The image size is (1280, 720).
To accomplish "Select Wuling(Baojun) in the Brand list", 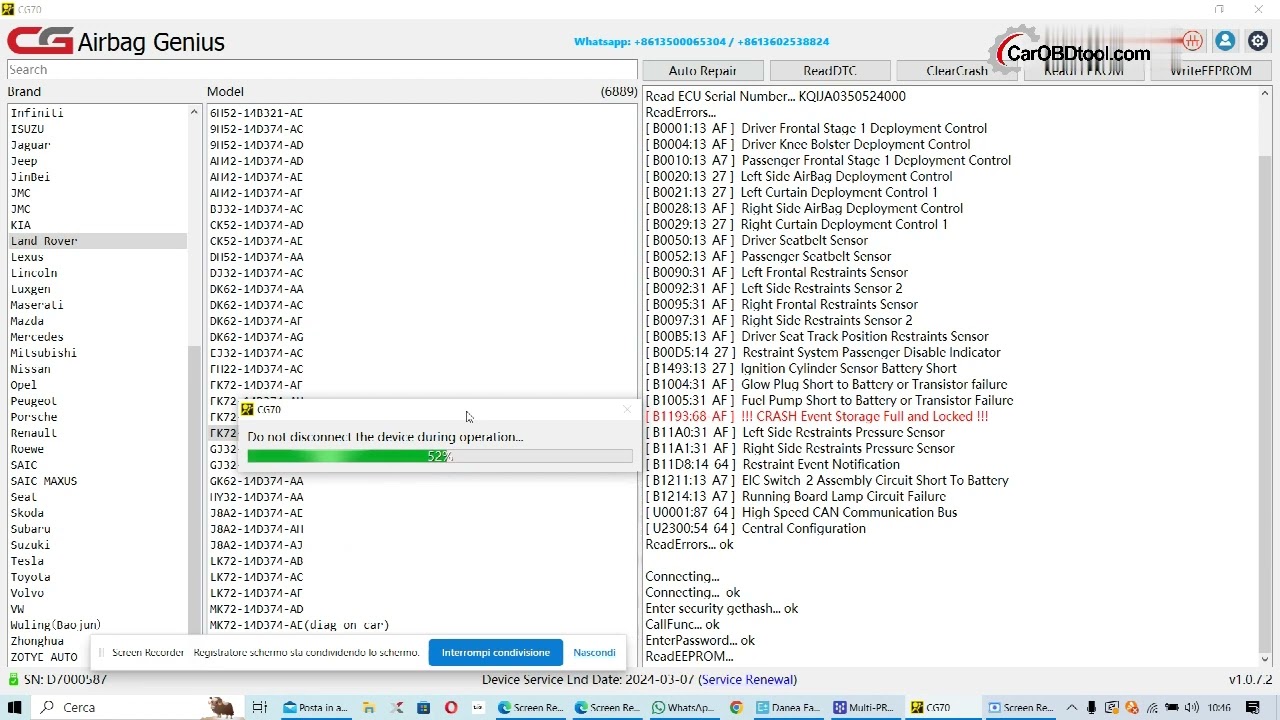I will (x=97, y=625).
